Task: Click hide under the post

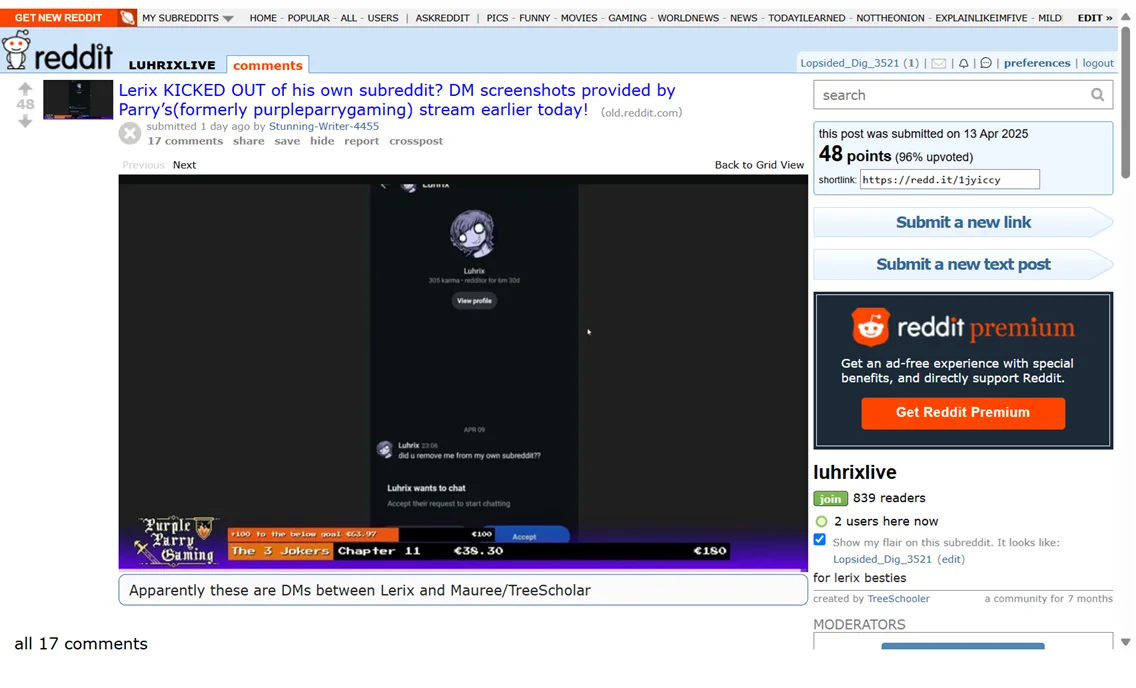Action: point(322,141)
